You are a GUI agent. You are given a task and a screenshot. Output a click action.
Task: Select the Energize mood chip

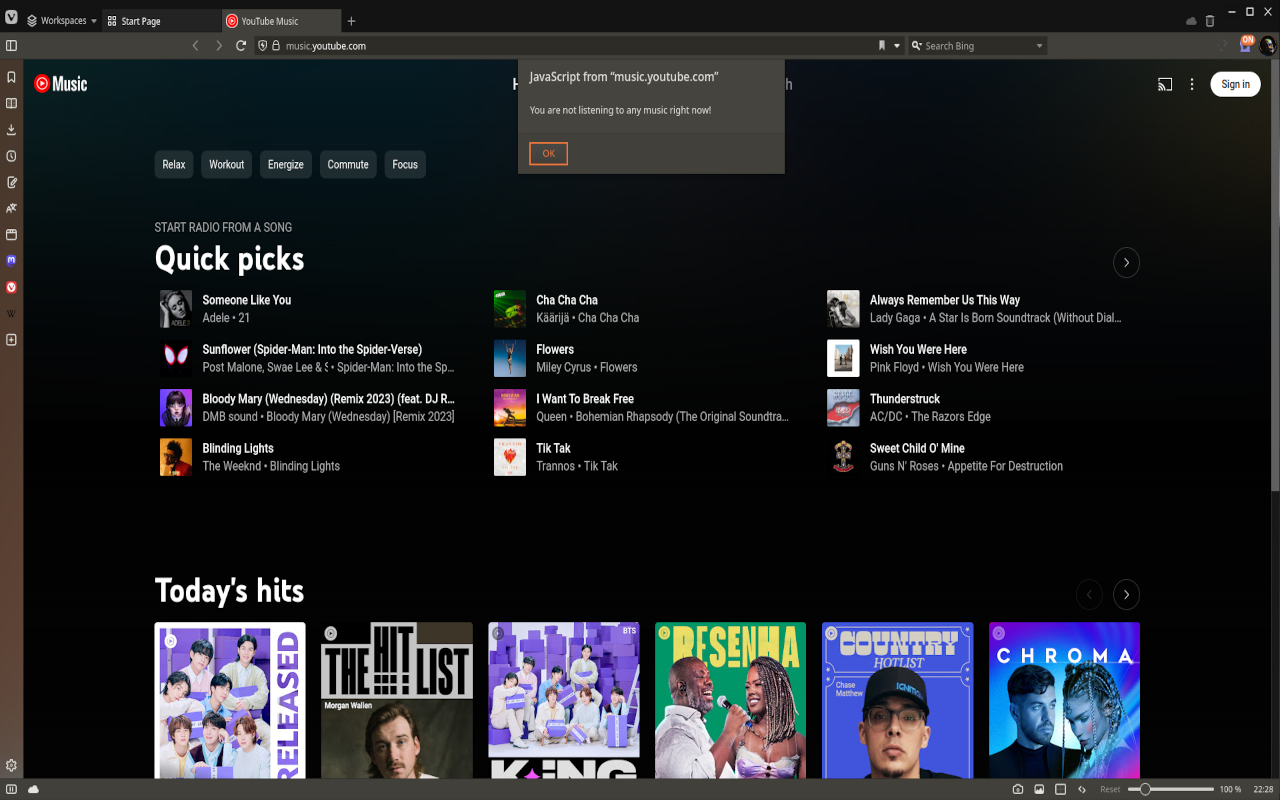[x=286, y=165]
